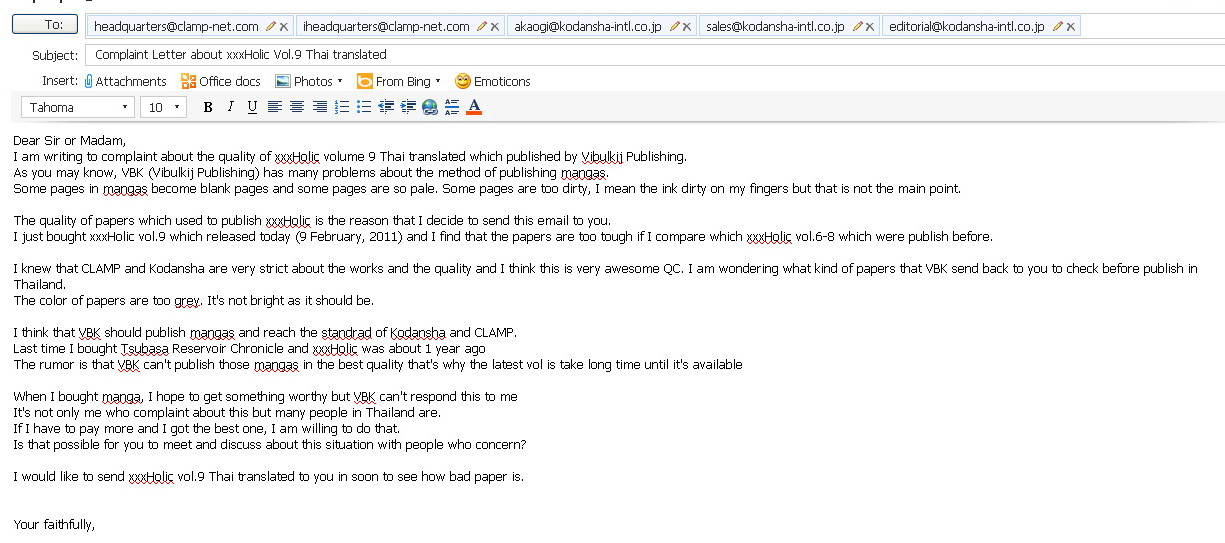Image resolution: width=1225 pixels, height=543 pixels.
Task: Click the smiley Emoticons icon
Action: point(463,81)
